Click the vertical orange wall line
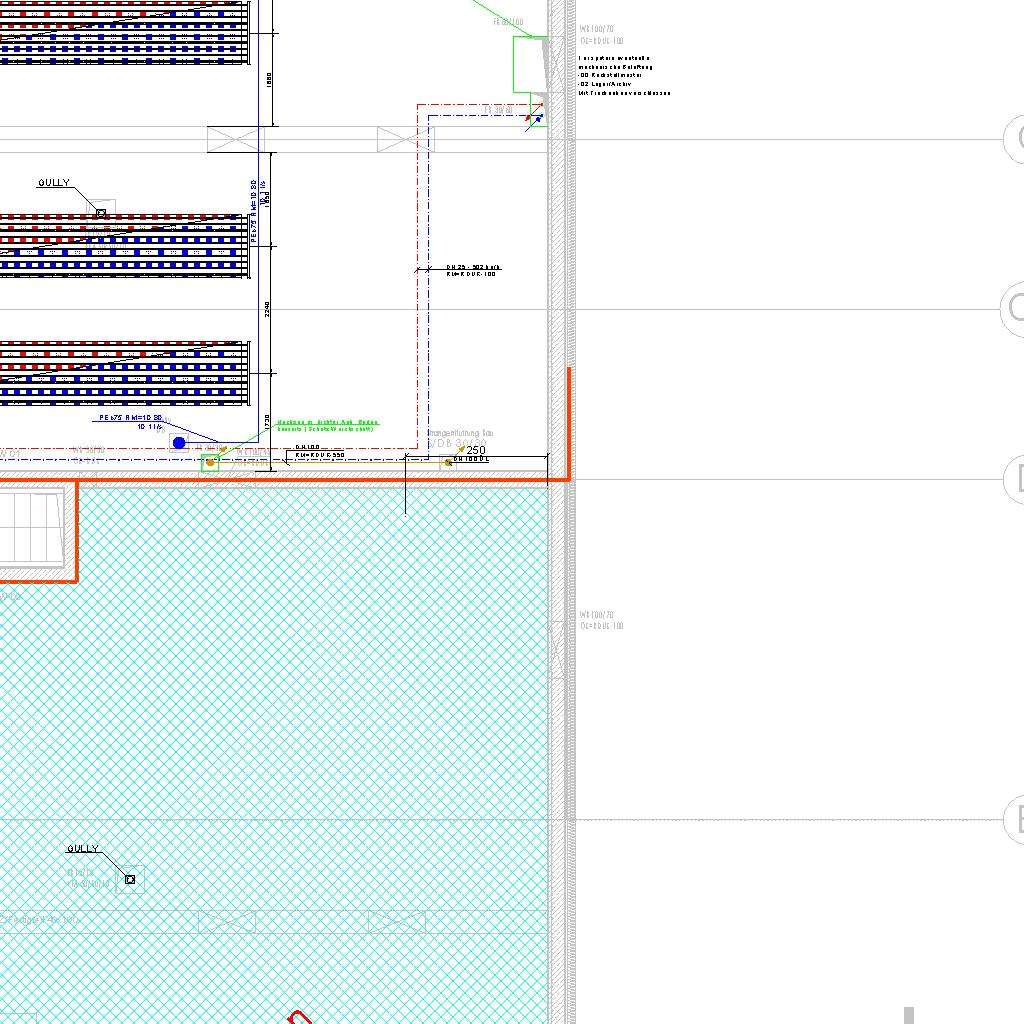Screen dimensions: 1024x1024 569,420
